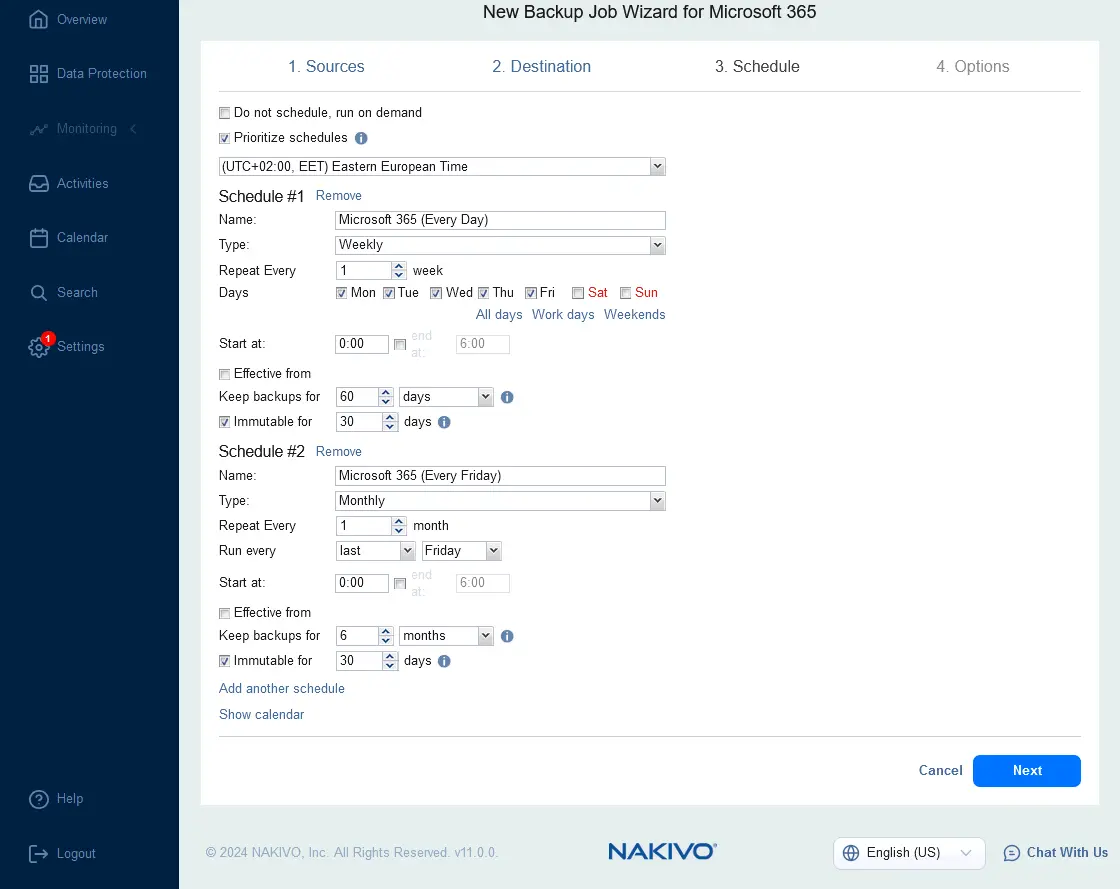Uncheck the Mon day checkbox
Screen dimensions: 1120x889
(341, 293)
